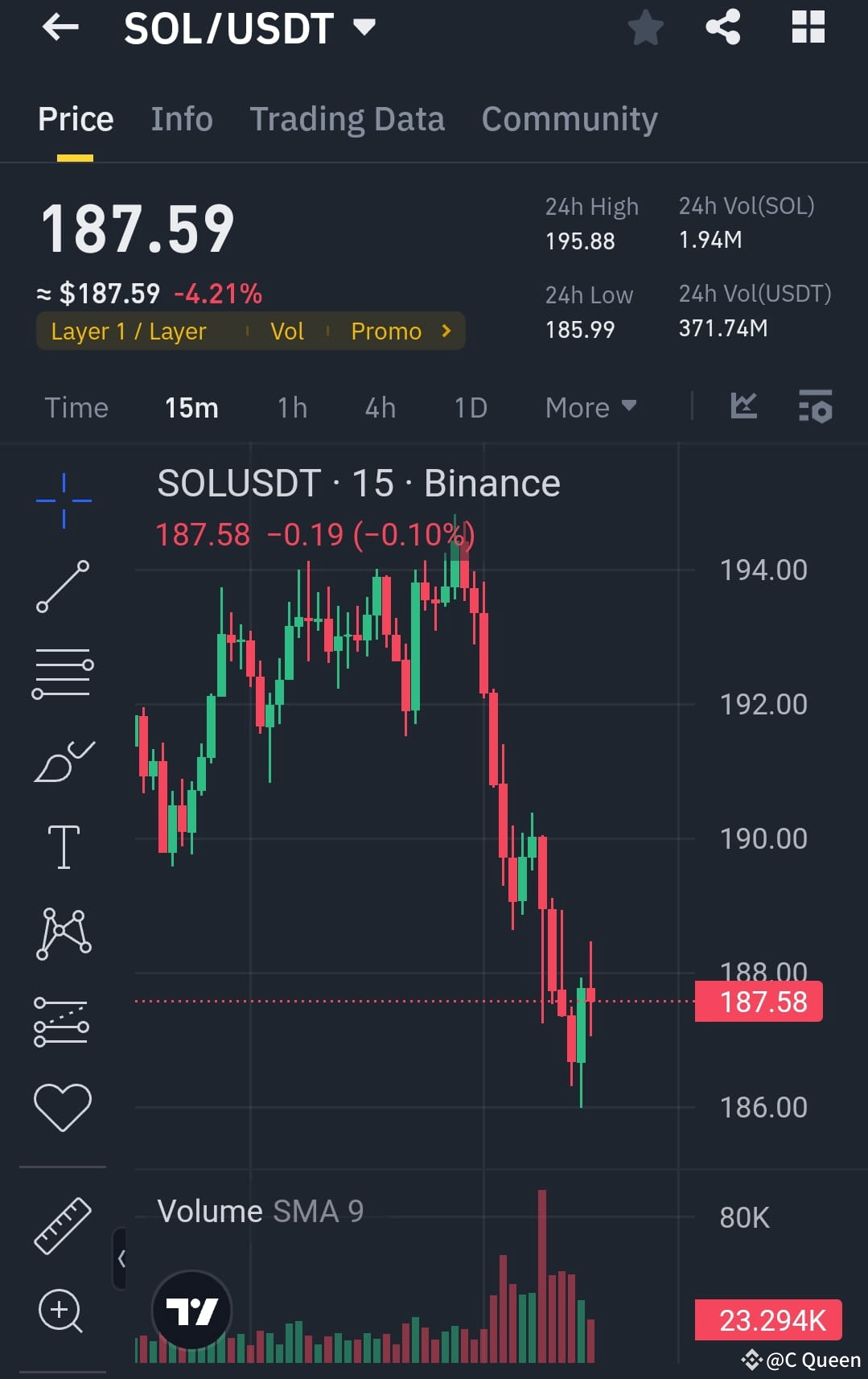Favorite SOL/USDT with the star toggle
Image resolution: width=868 pixels, height=1379 pixels.
click(645, 27)
